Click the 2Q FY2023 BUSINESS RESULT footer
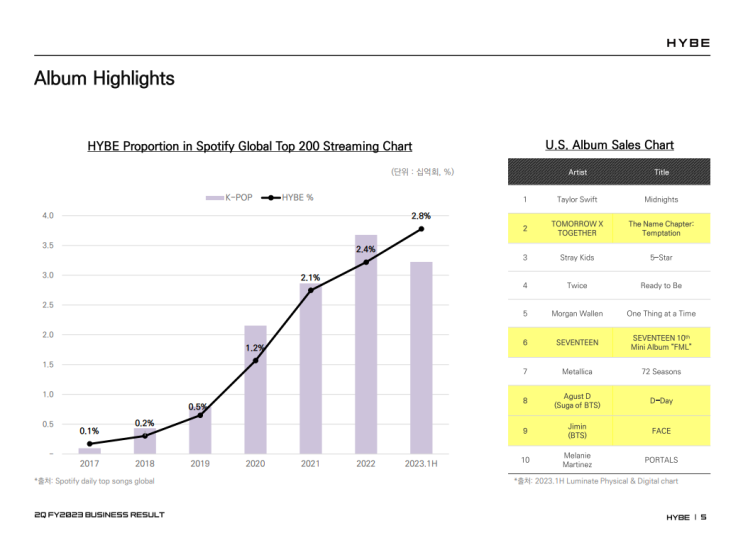Image resolution: width=743 pixels, height=538 pixels. coord(100,515)
